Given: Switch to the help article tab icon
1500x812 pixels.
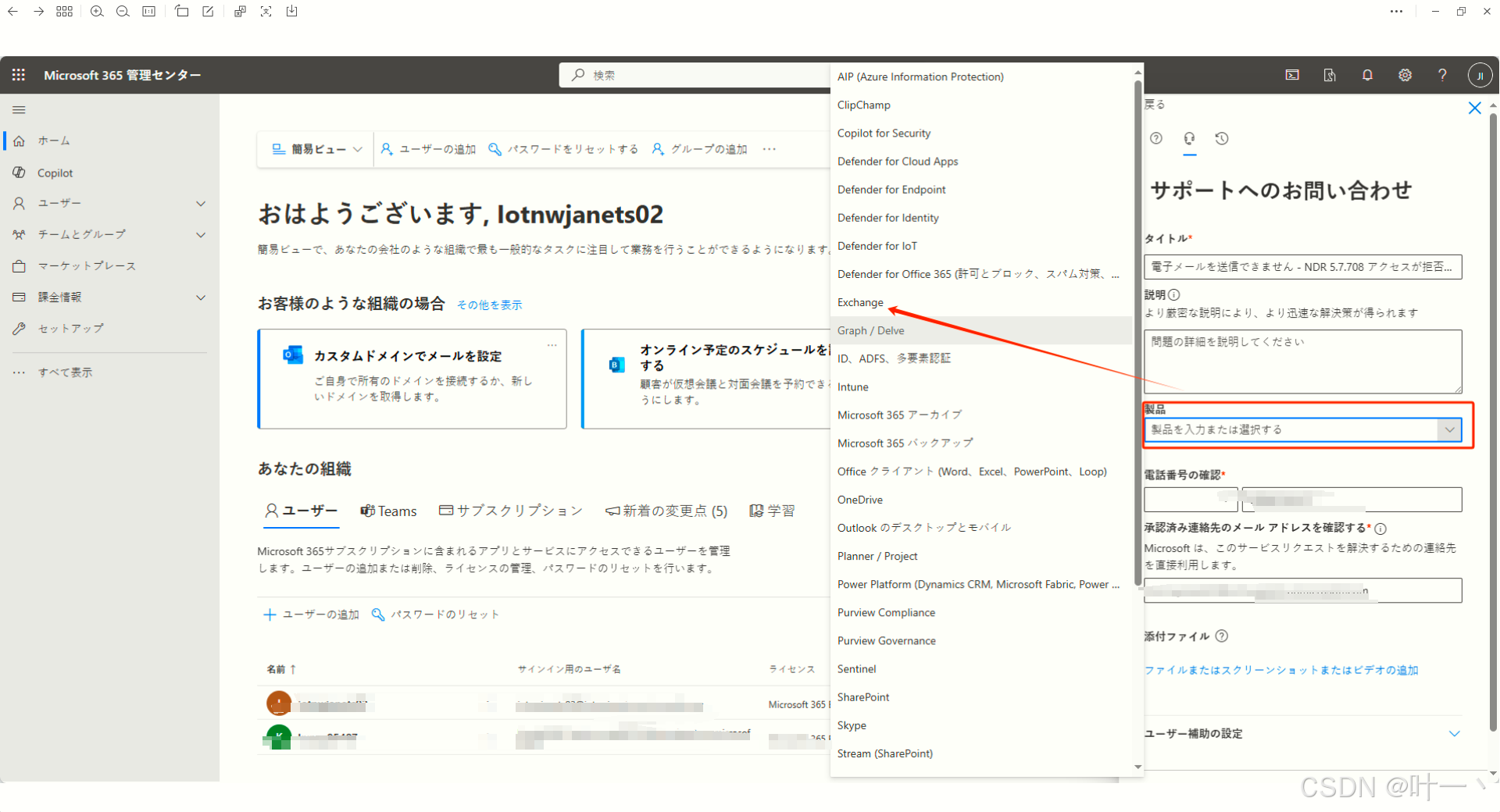Looking at the screenshot, I should pyautogui.click(x=1156, y=138).
